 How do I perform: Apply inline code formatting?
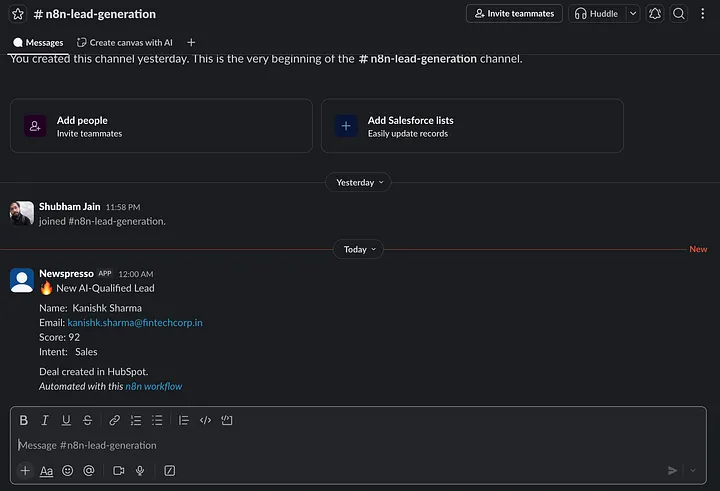point(205,420)
